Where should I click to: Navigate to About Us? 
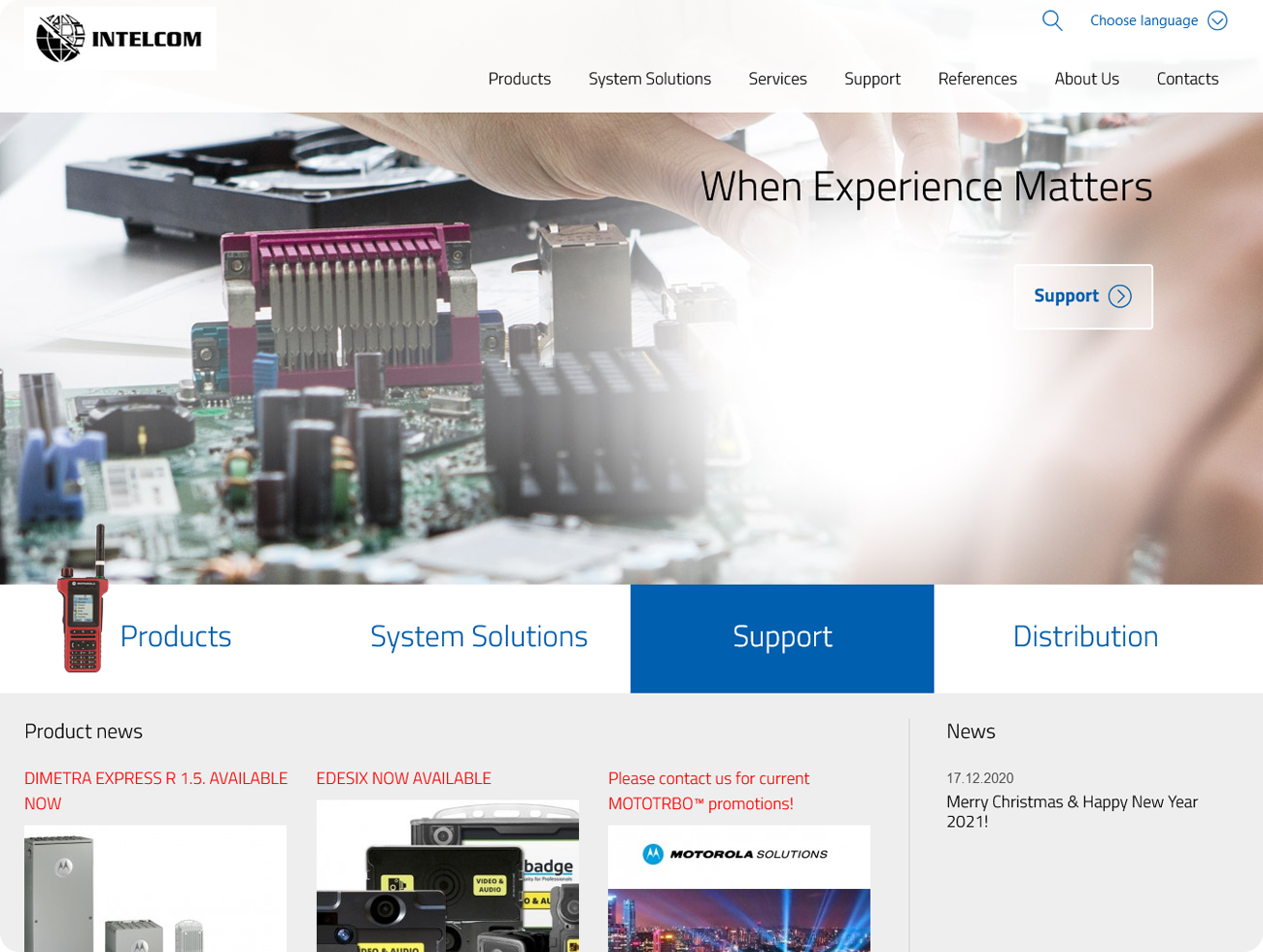(x=1086, y=79)
